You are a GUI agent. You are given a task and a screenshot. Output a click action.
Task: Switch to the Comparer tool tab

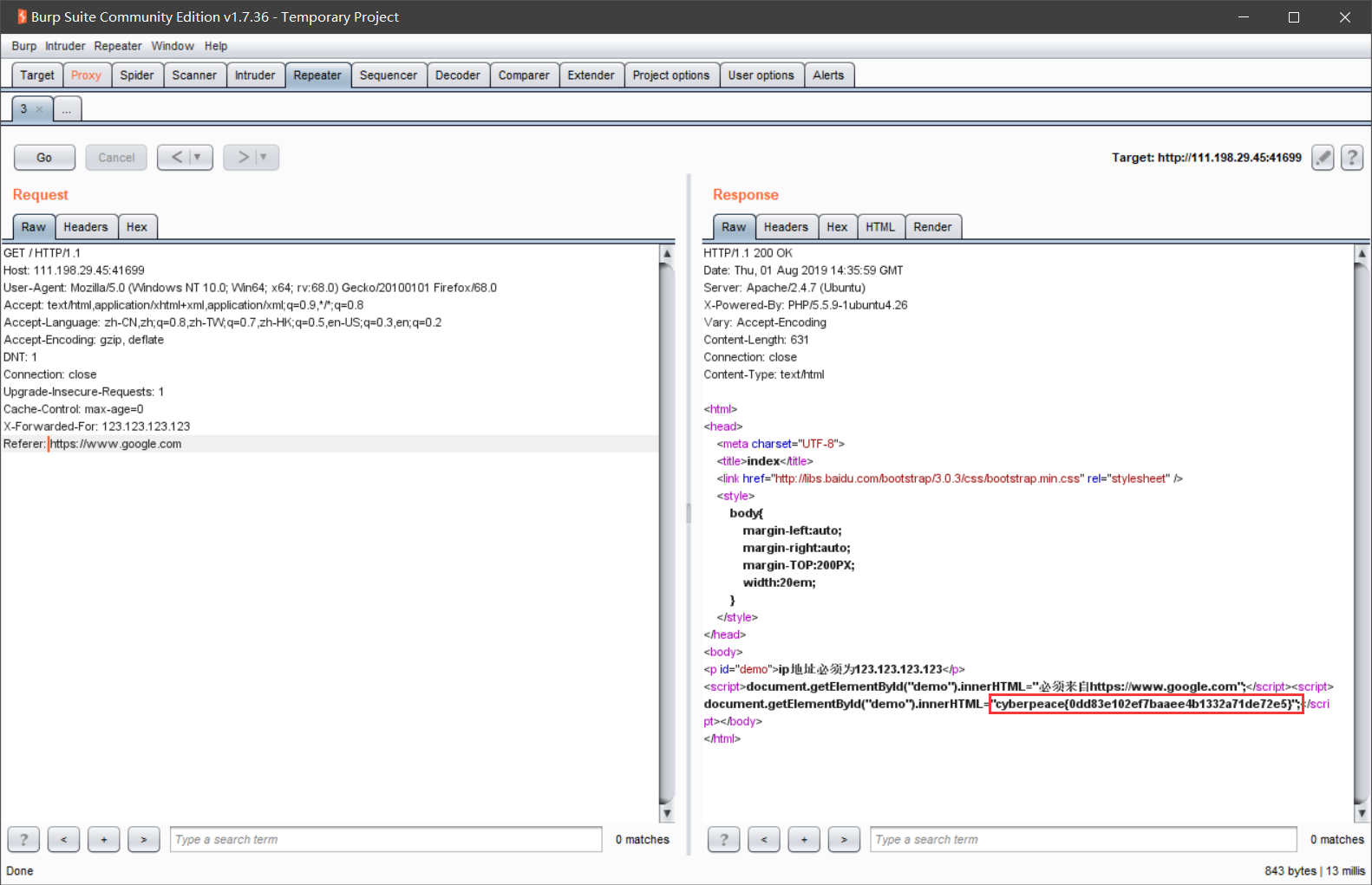point(524,75)
